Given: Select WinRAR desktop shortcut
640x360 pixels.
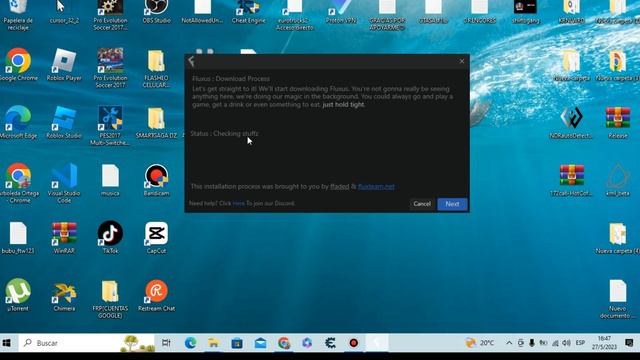Looking at the screenshot, I should click(64, 237).
